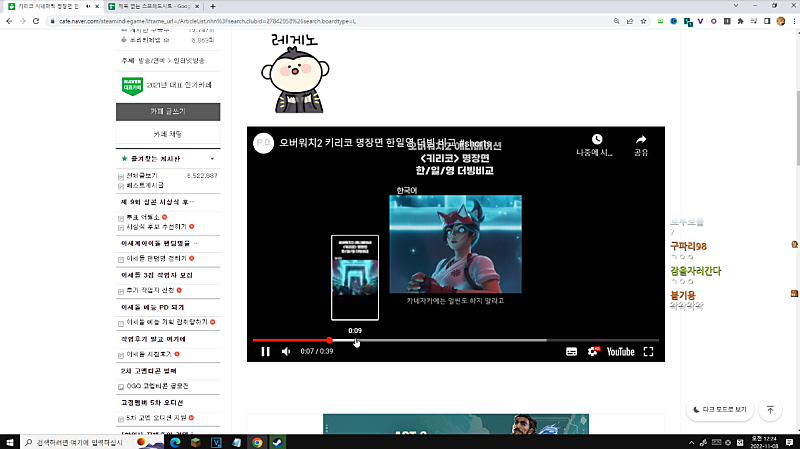Open the 5차 고멤 오디션 지원 board
Image resolution: width=800 pixels, height=449 pixels.
click(156, 418)
